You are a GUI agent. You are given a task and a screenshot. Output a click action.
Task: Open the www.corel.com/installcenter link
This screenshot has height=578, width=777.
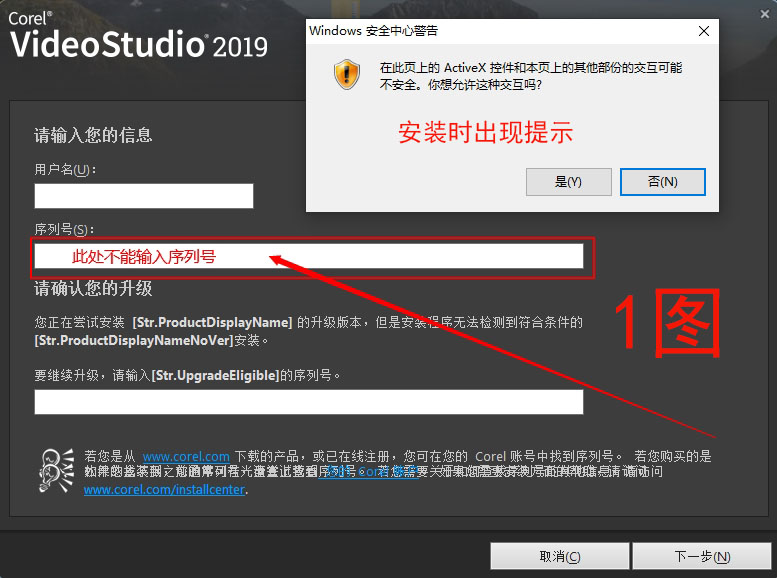[165, 490]
